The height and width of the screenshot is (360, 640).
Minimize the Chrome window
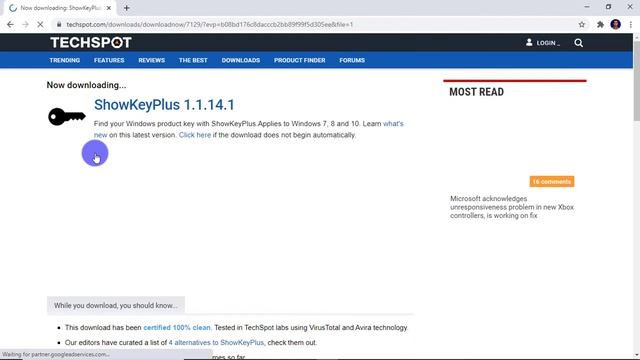coord(587,7)
